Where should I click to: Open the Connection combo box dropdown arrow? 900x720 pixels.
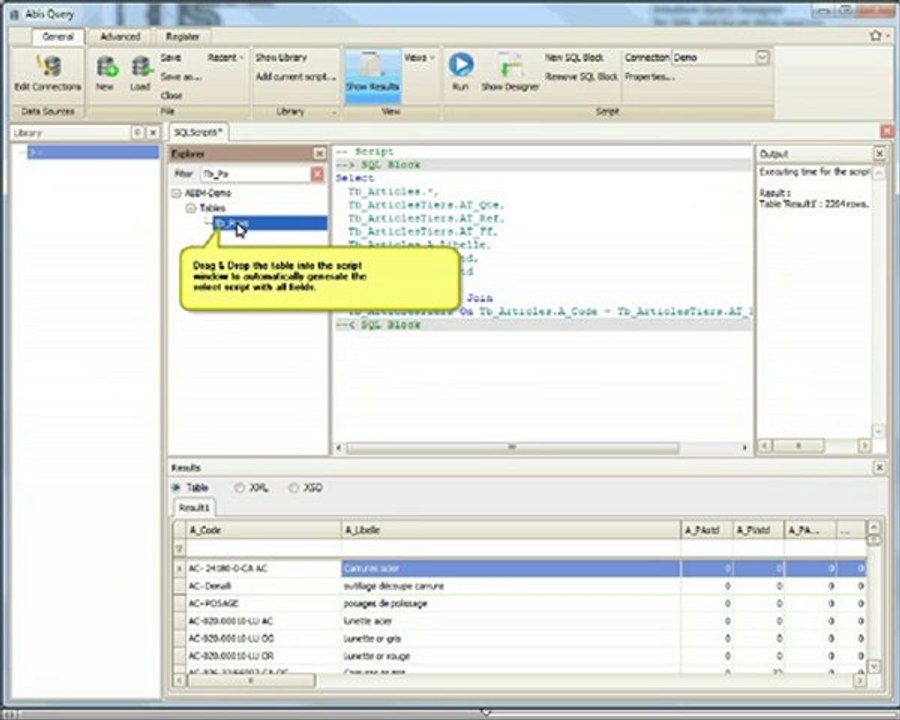tap(762, 57)
